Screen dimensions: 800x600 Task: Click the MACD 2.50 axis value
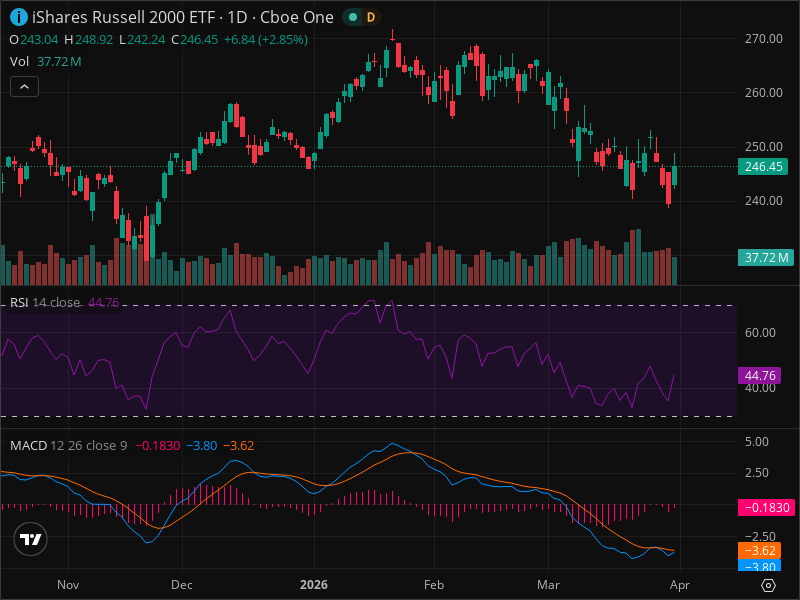(x=757, y=472)
